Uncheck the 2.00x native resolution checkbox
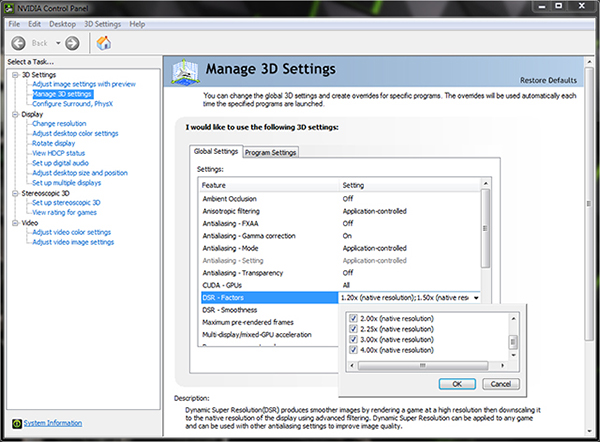Viewport: 600px width, 442px height. 353,318
